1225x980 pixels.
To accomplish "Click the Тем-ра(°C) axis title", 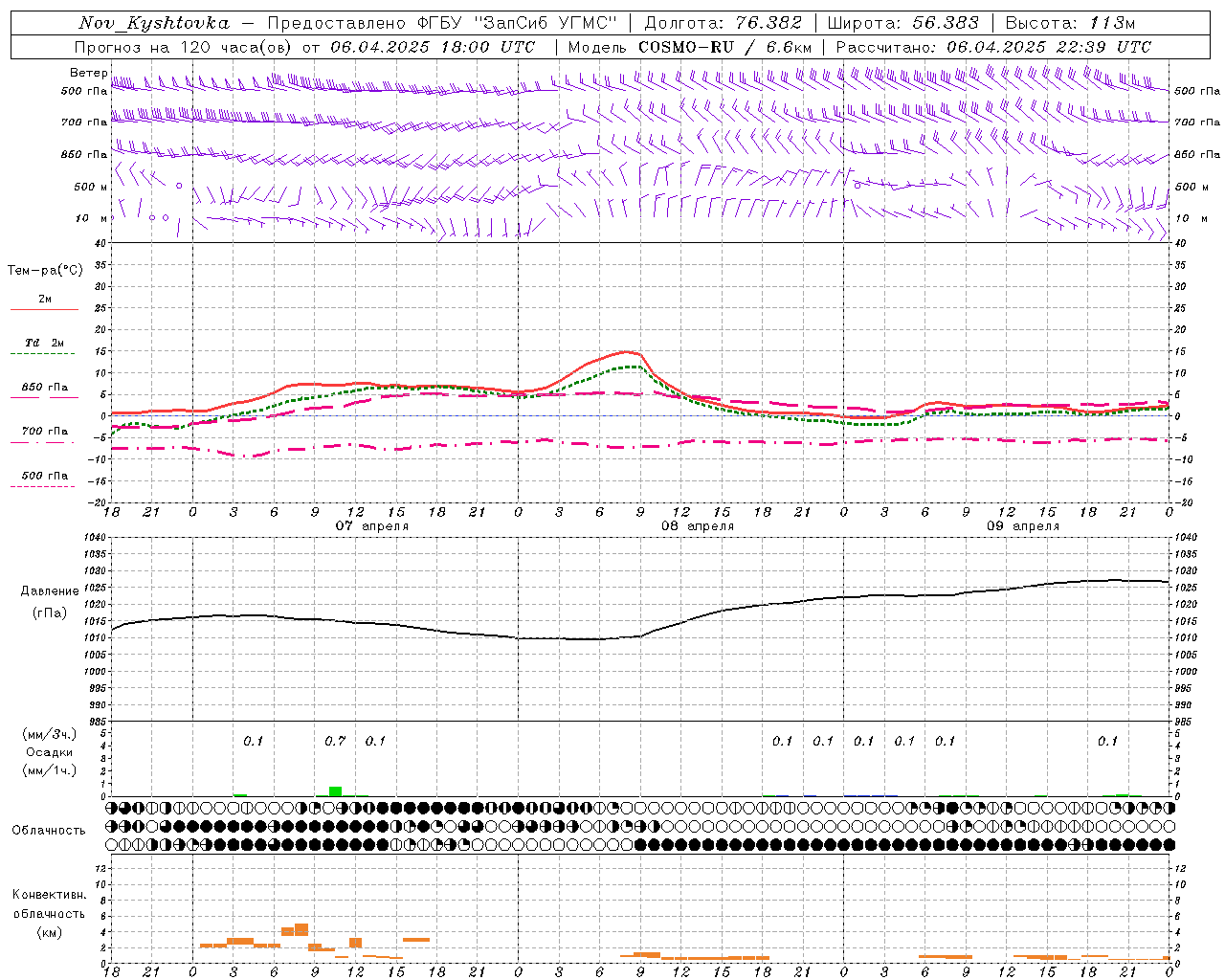I will 45,271.
